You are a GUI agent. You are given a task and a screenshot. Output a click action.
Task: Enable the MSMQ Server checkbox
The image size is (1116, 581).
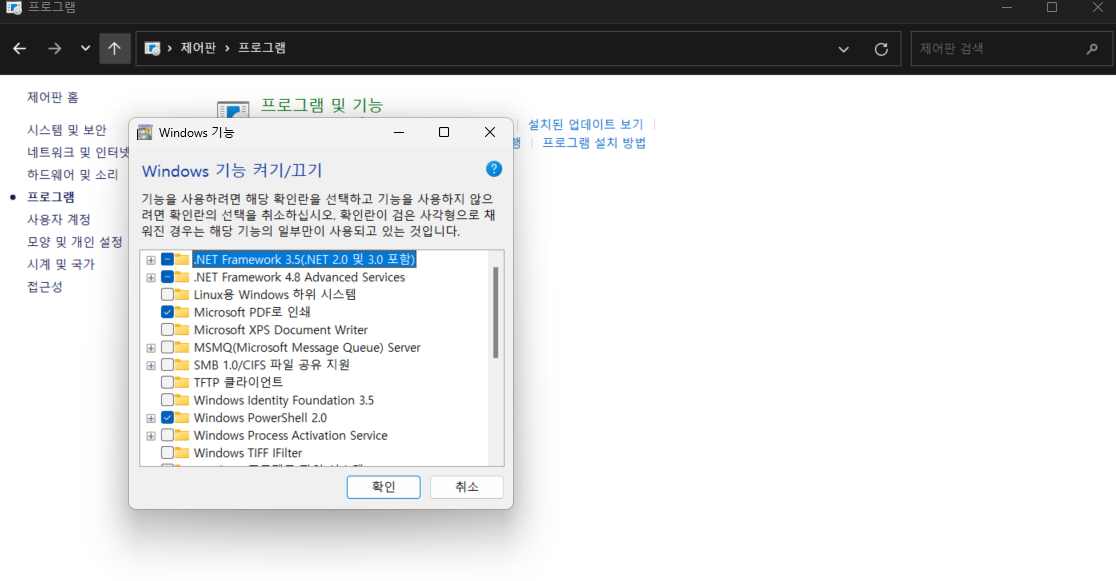click(167, 347)
